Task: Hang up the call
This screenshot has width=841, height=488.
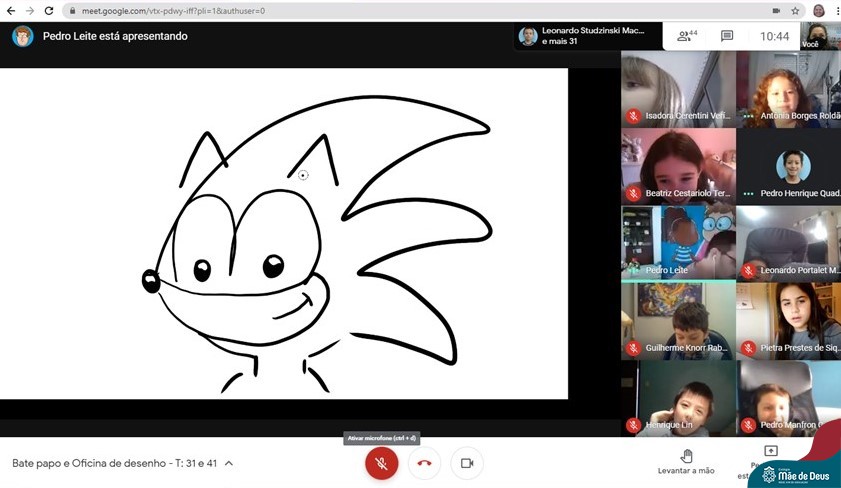Action: [424, 463]
